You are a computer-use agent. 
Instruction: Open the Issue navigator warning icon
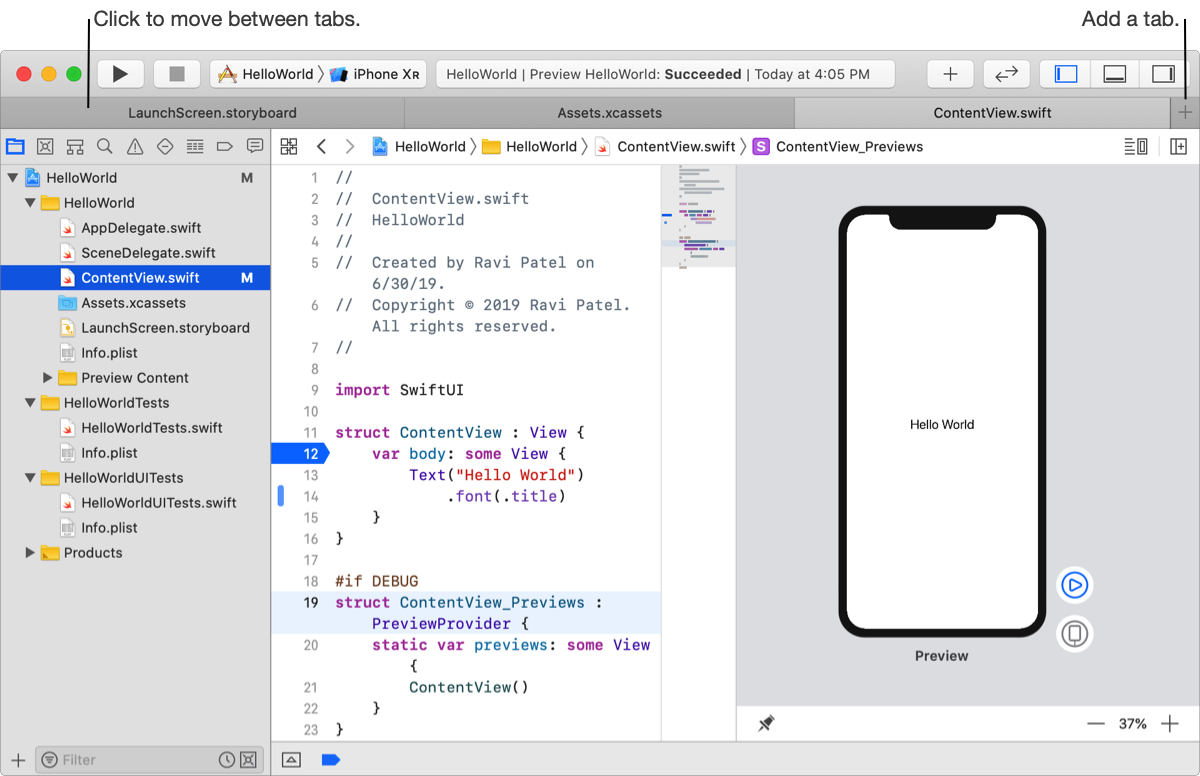coord(135,147)
